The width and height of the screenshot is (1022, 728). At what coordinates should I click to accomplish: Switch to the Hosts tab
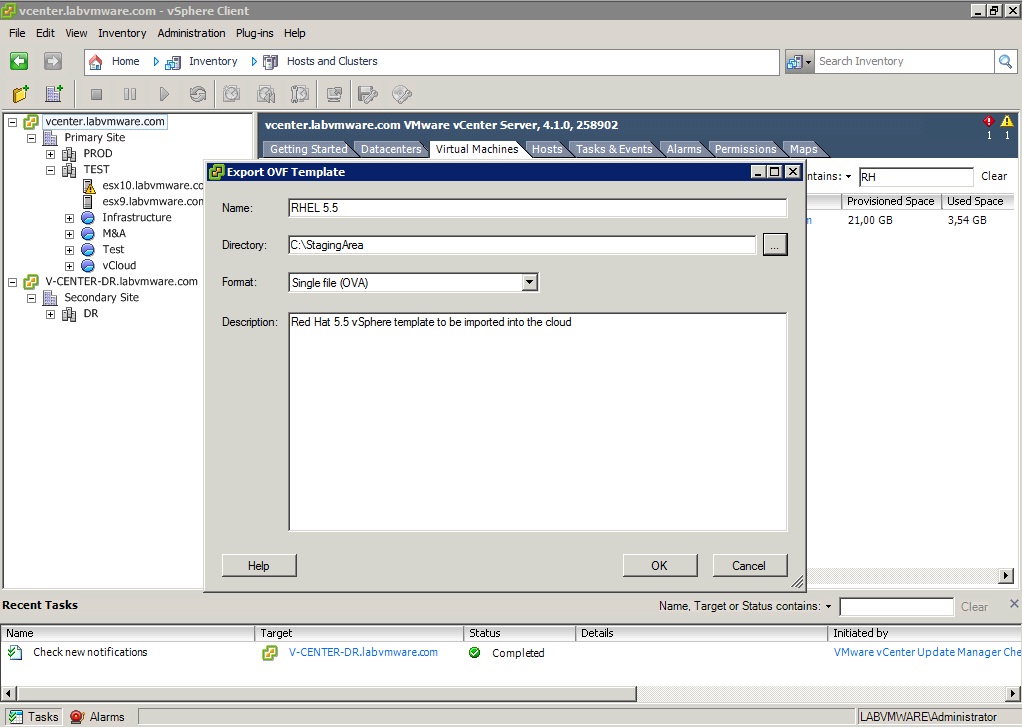(x=547, y=149)
